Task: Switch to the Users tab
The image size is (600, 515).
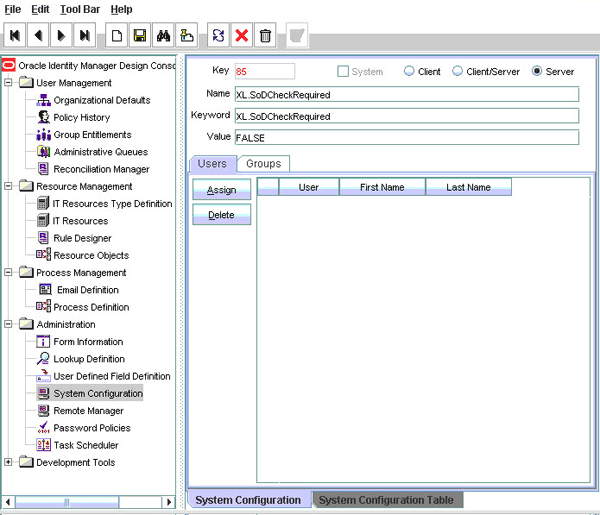Action: pos(212,164)
